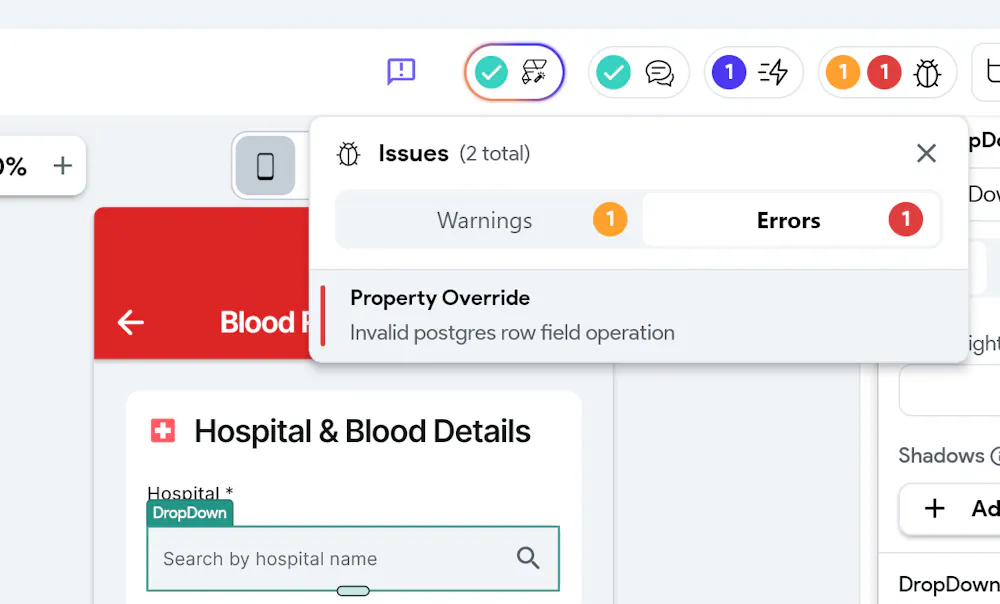This screenshot has height=604, width=1000.
Task: Open the feedback exclamation speech bubble icon
Action: tap(401, 71)
